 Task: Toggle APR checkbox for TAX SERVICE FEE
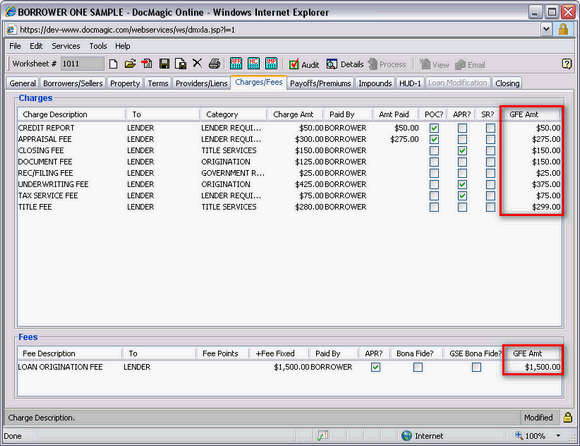tap(462, 196)
